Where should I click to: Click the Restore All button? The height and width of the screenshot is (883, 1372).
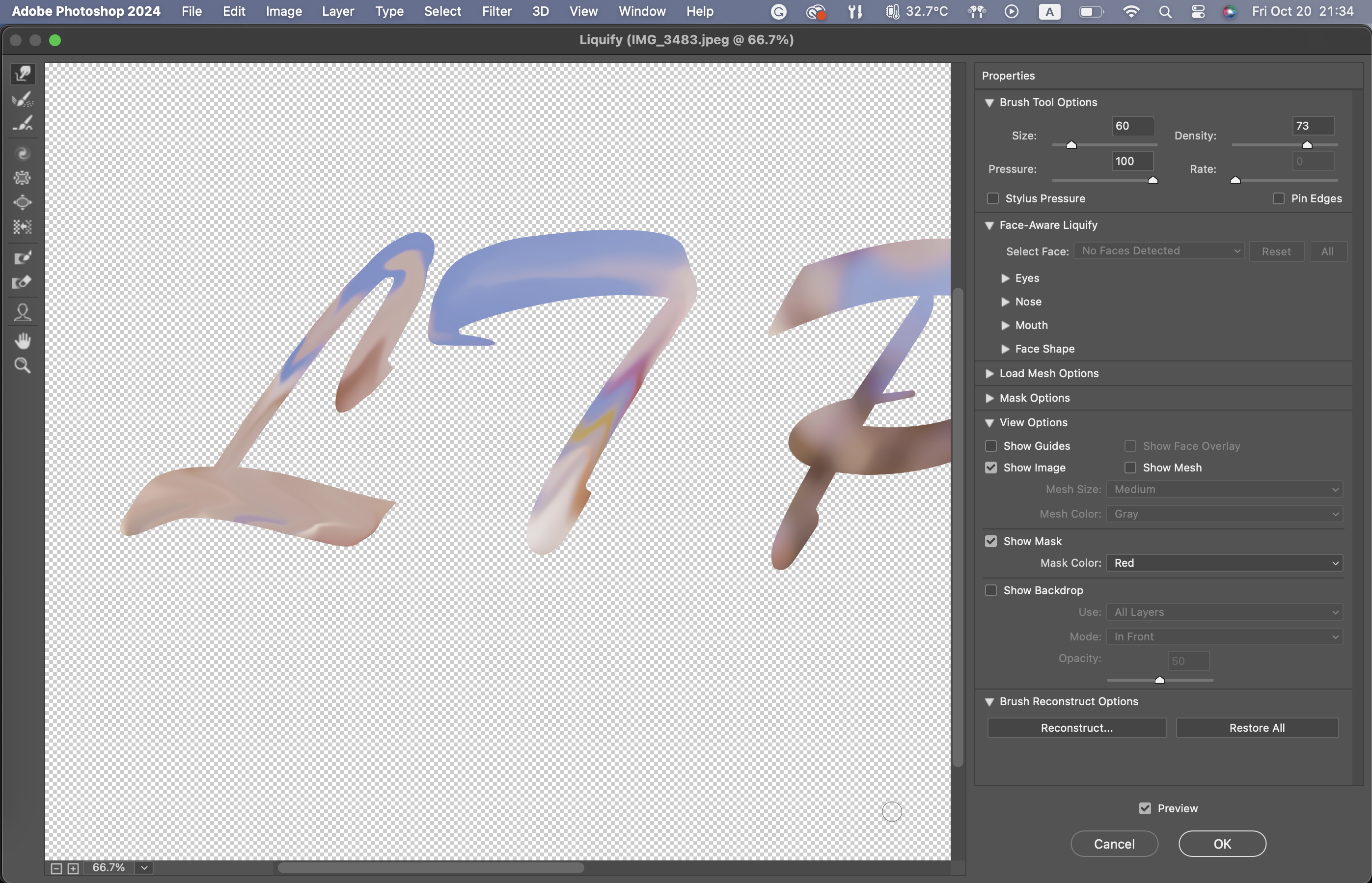1257,728
